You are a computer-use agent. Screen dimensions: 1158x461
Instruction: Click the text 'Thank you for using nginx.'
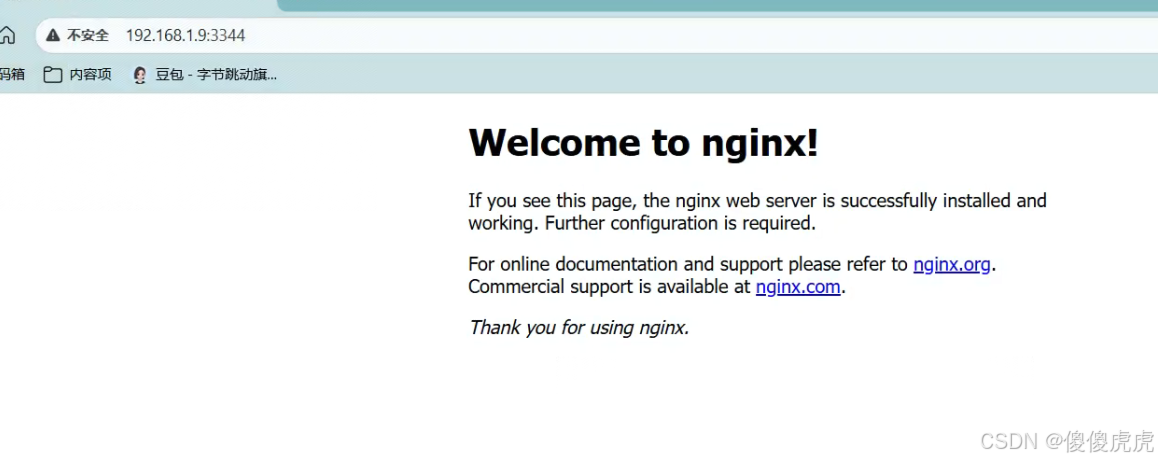tap(579, 327)
